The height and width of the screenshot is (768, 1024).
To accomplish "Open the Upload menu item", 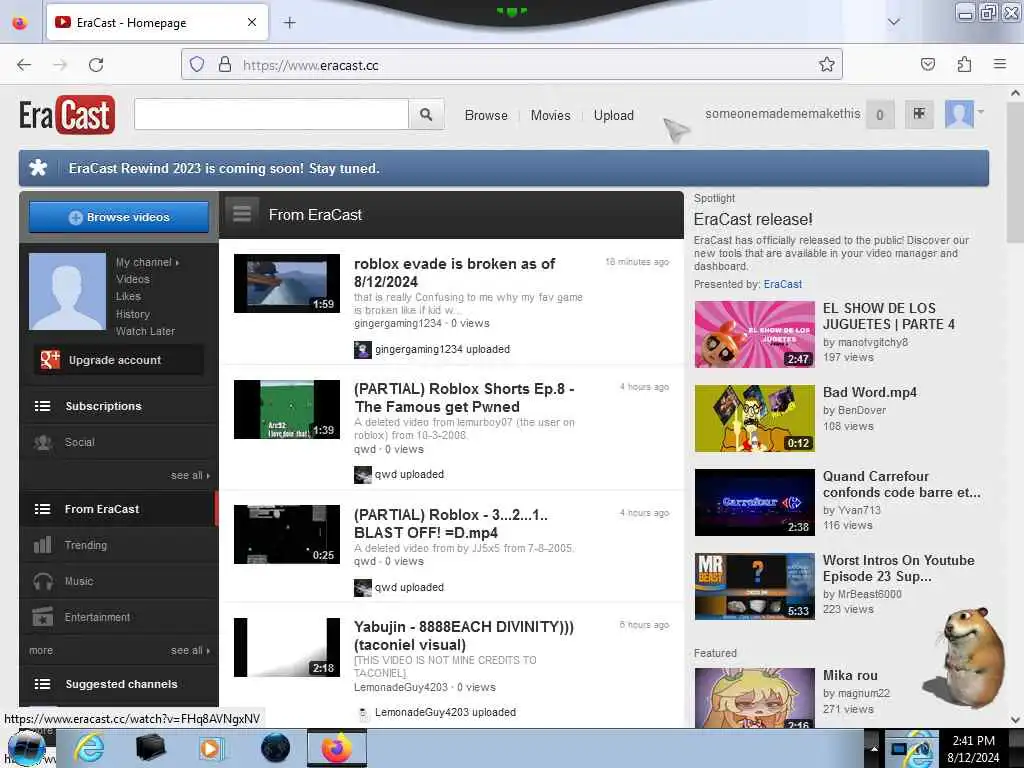I will (x=613, y=115).
